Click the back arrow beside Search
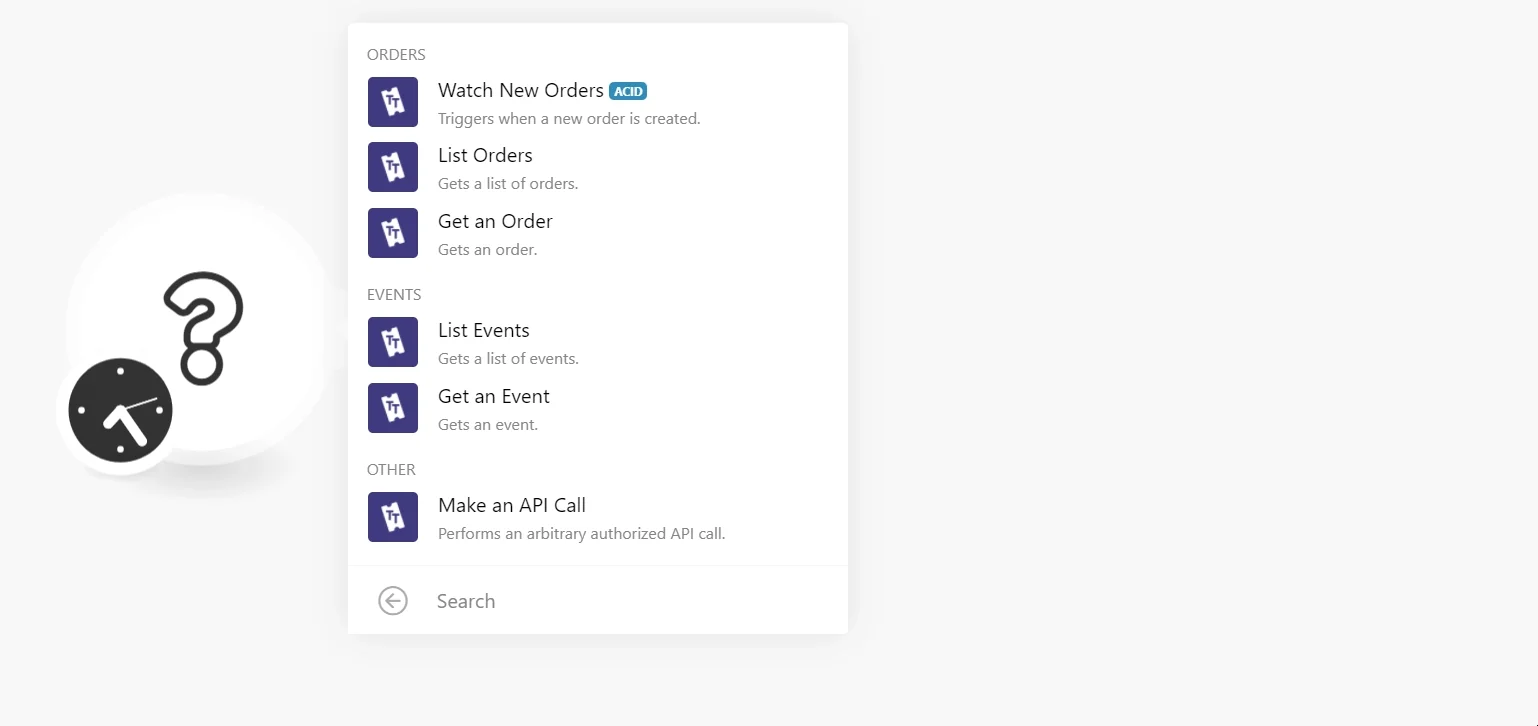The image size is (1538, 726). pyautogui.click(x=393, y=600)
